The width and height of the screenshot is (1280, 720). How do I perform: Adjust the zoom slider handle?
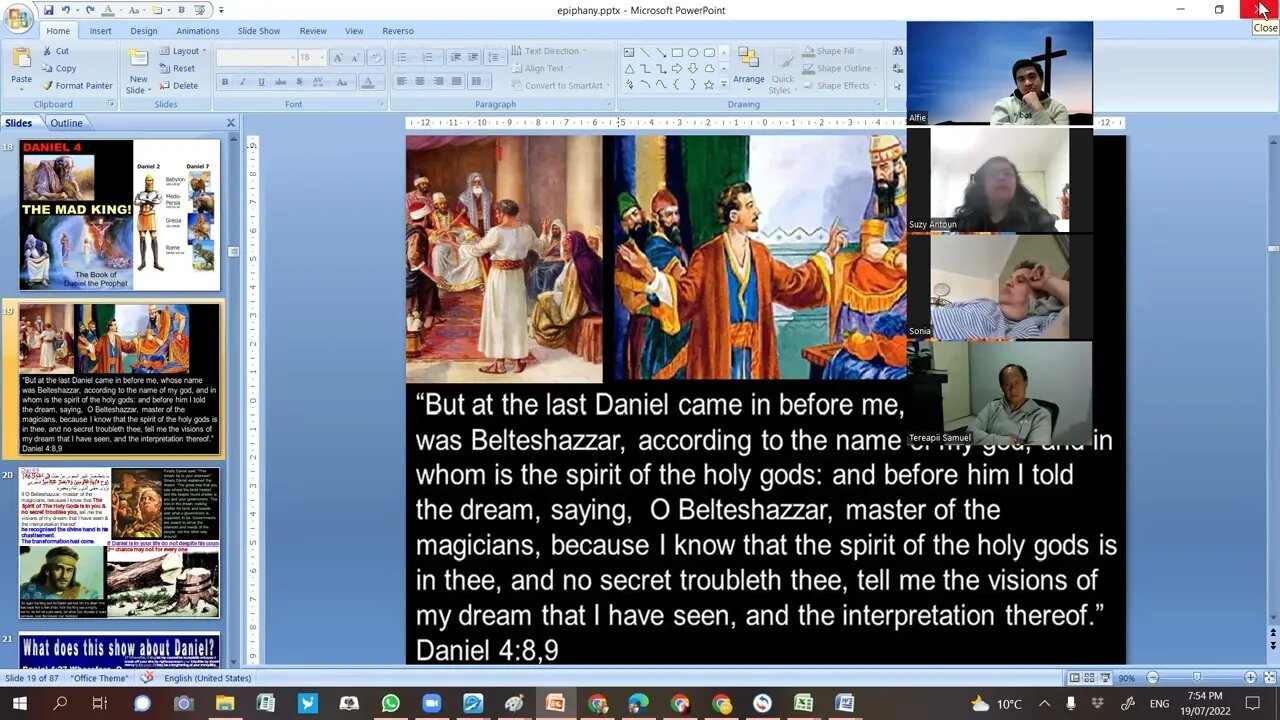click(1197, 678)
